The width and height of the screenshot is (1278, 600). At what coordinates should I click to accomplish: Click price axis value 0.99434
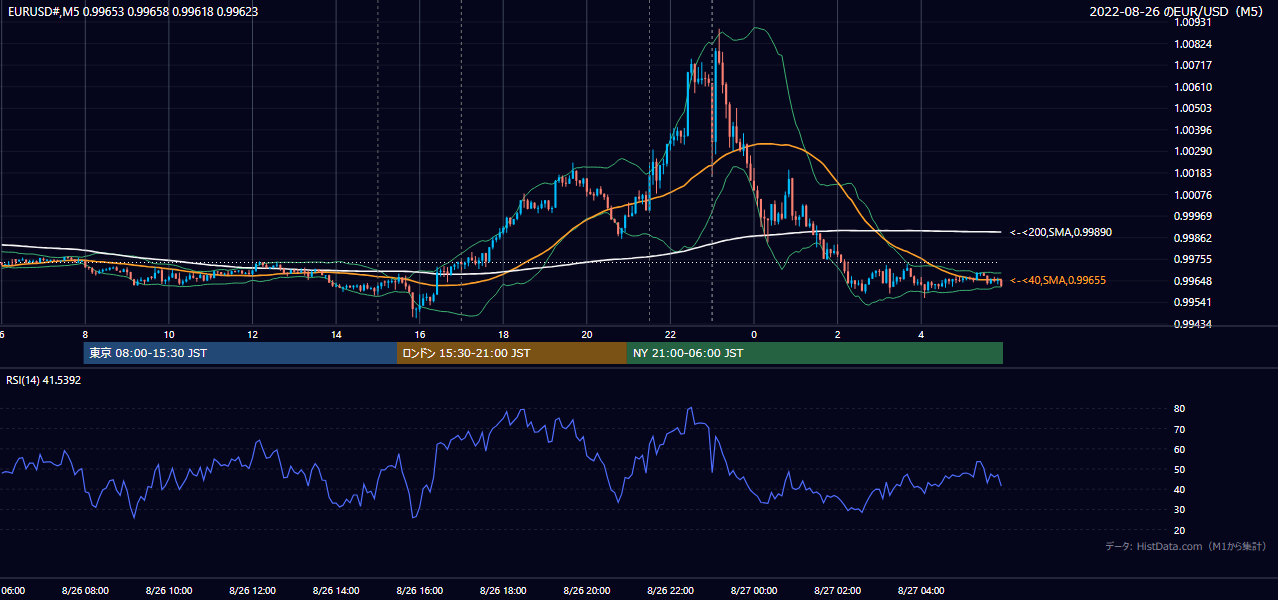(1193, 324)
